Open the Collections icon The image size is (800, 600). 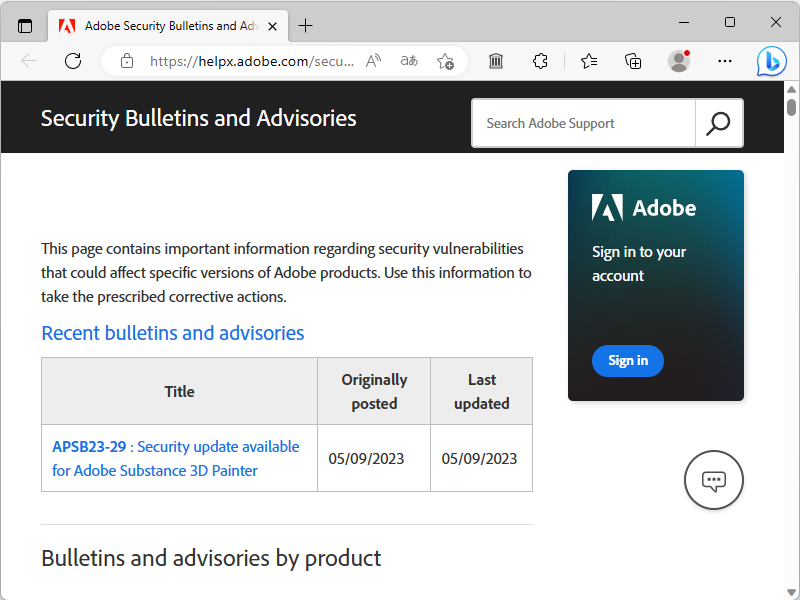[633, 61]
